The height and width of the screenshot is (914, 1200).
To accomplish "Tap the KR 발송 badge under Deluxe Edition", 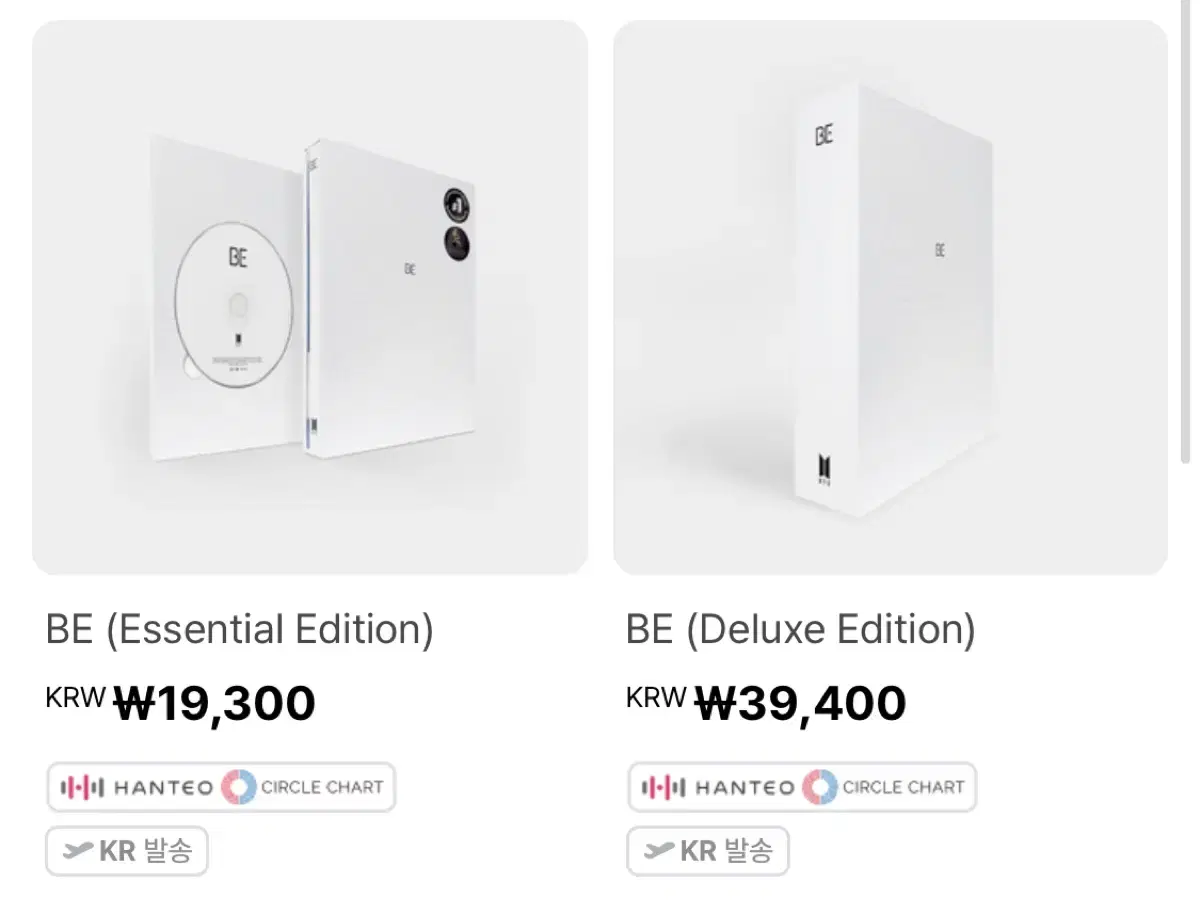I will pyautogui.click(x=708, y=852).
